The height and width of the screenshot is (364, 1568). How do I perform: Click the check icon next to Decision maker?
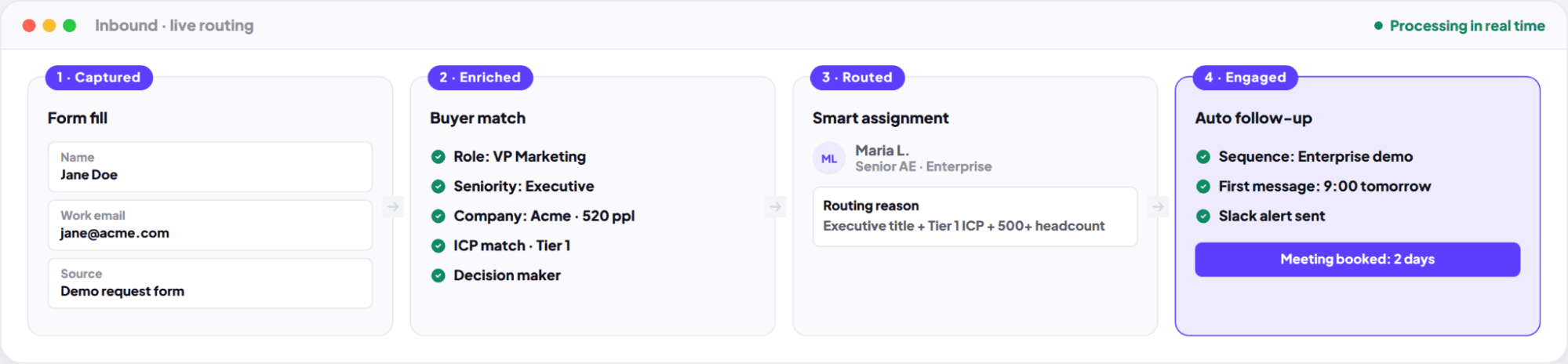point(438,275)
